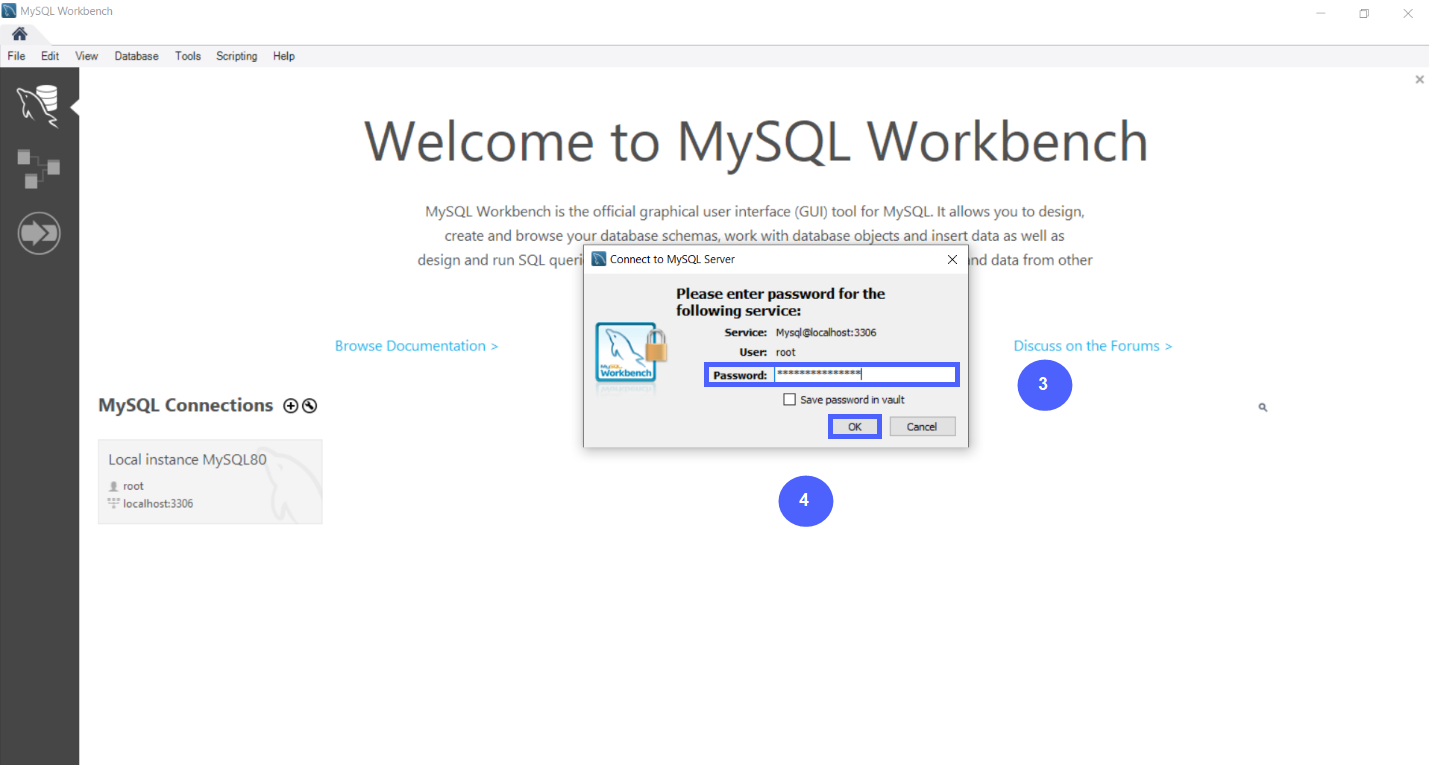
Task: Launch the Migration Wizard from sidebar
Action: 38,232
